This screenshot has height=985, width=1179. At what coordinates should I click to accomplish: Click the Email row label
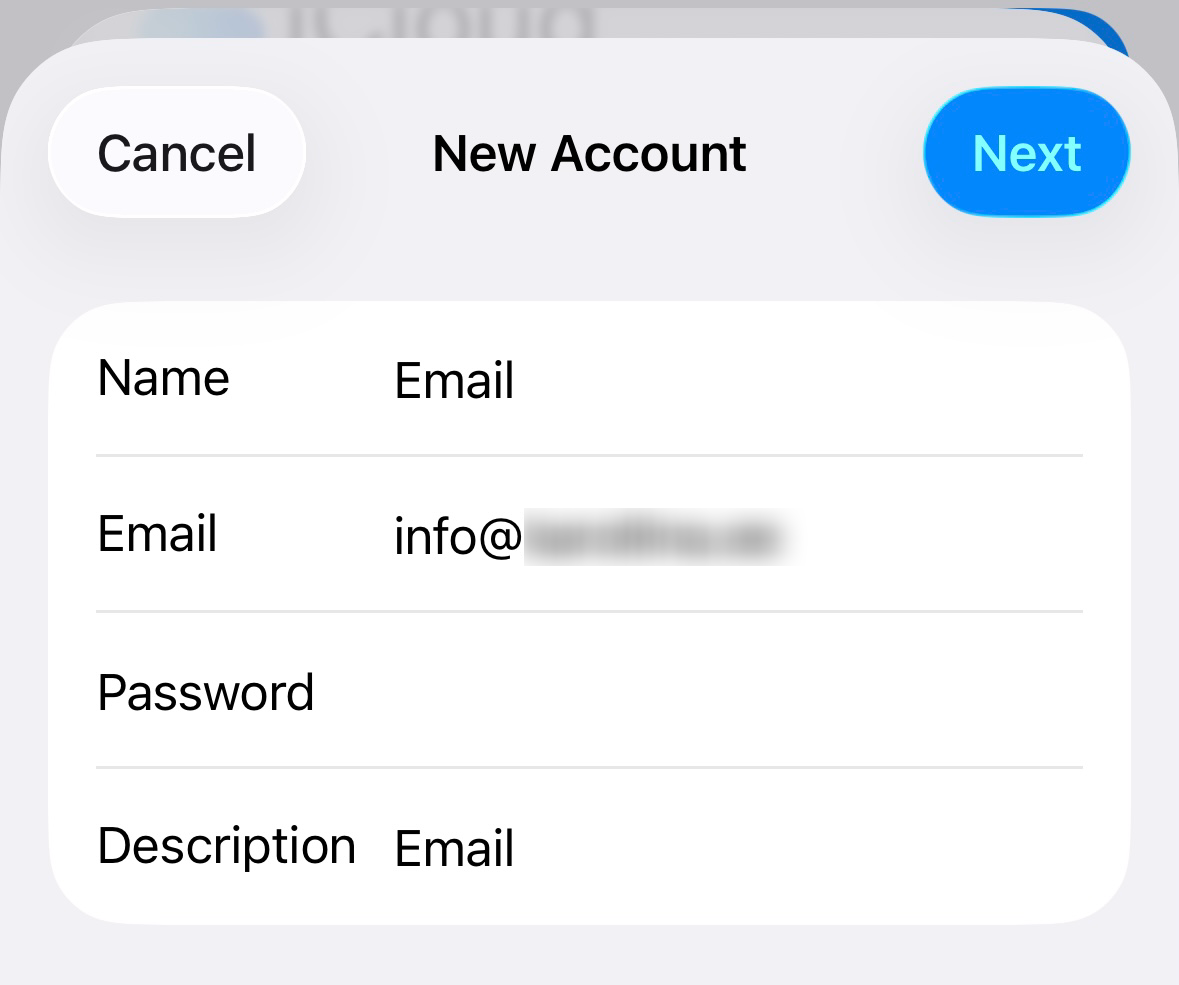click(x=157, y=534)
